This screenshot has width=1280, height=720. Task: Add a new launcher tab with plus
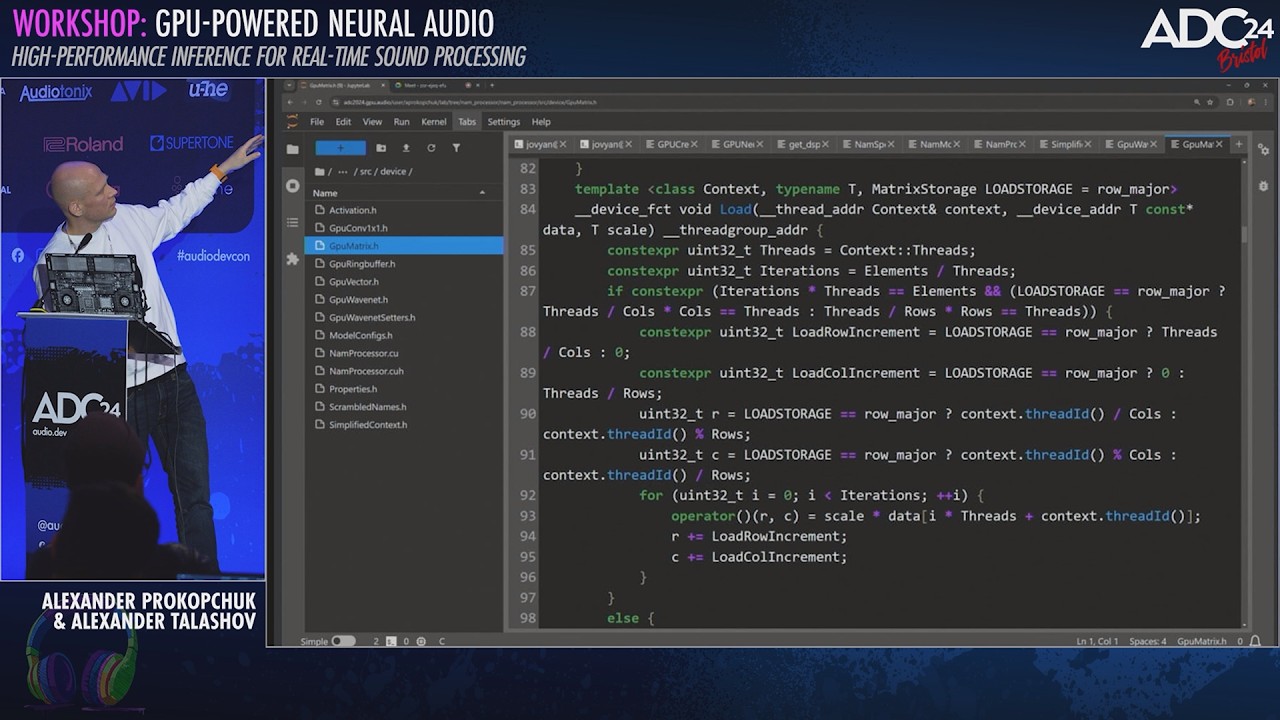tap(1238, 144)
